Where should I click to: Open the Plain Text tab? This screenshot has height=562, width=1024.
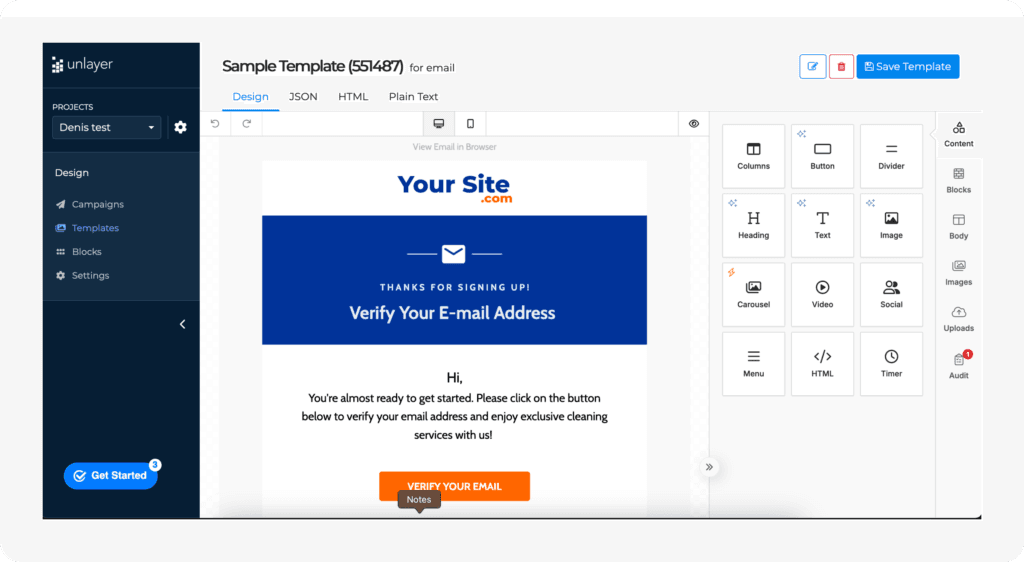coord(413,97)
